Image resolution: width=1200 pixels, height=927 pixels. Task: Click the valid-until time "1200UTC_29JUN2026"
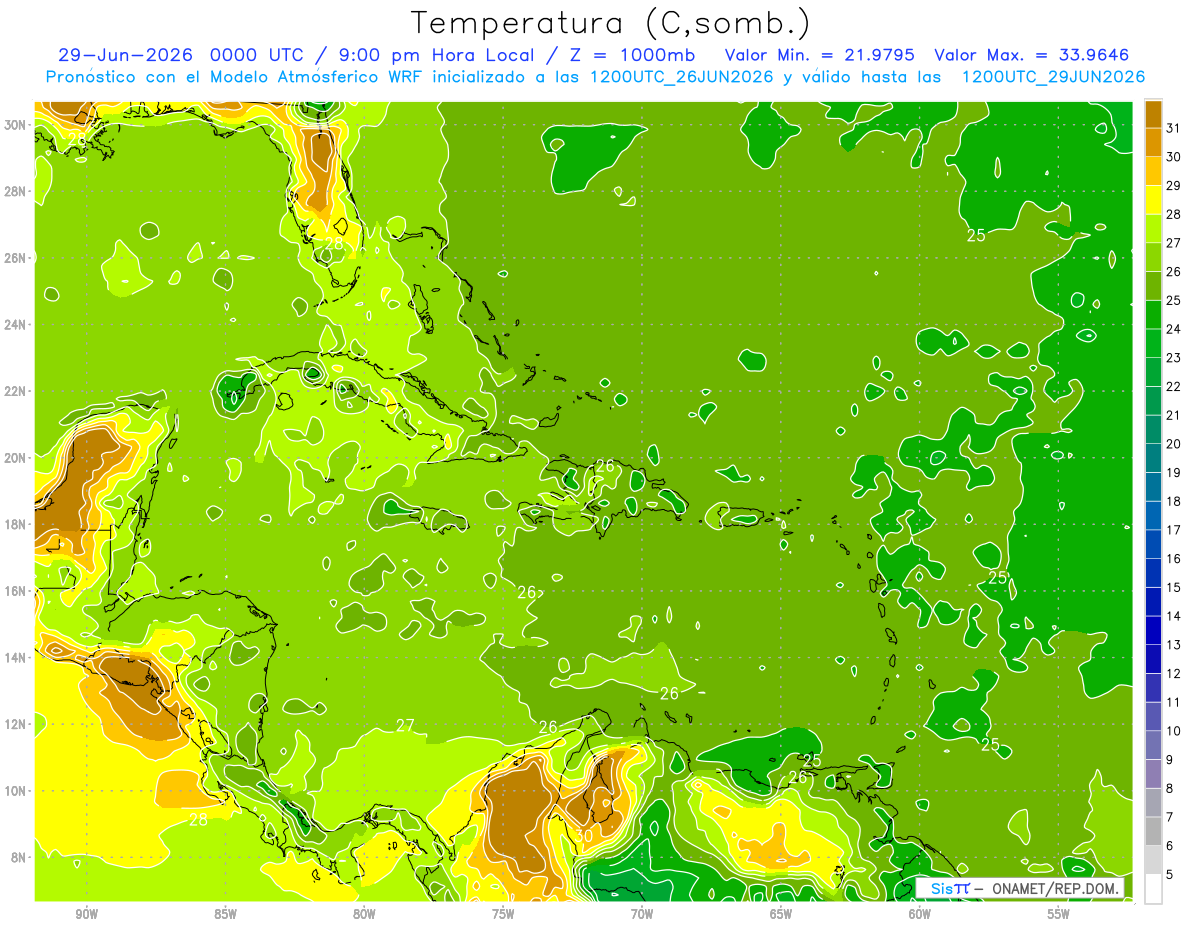1053,77
